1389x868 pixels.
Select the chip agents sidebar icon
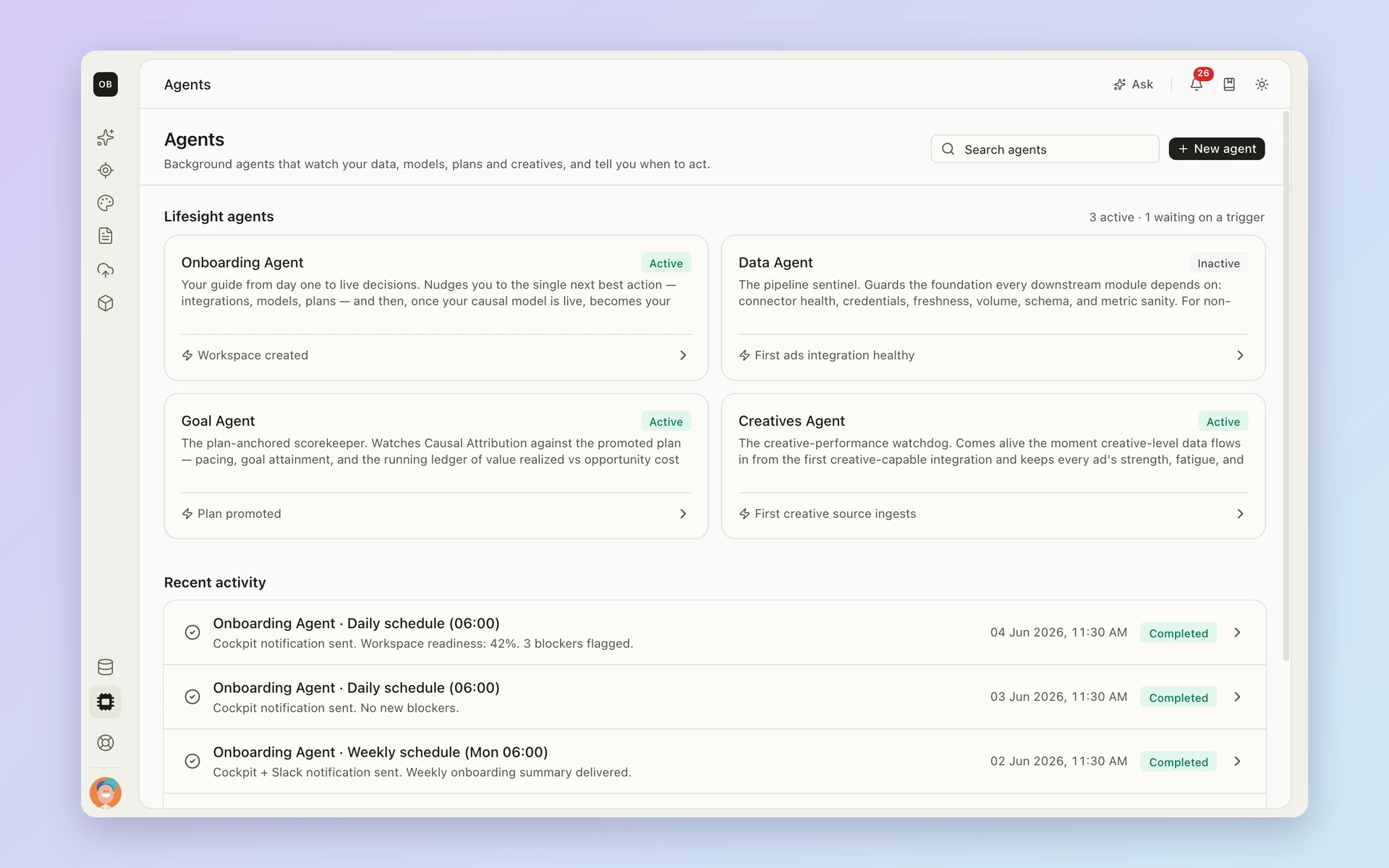pos(106,702)
